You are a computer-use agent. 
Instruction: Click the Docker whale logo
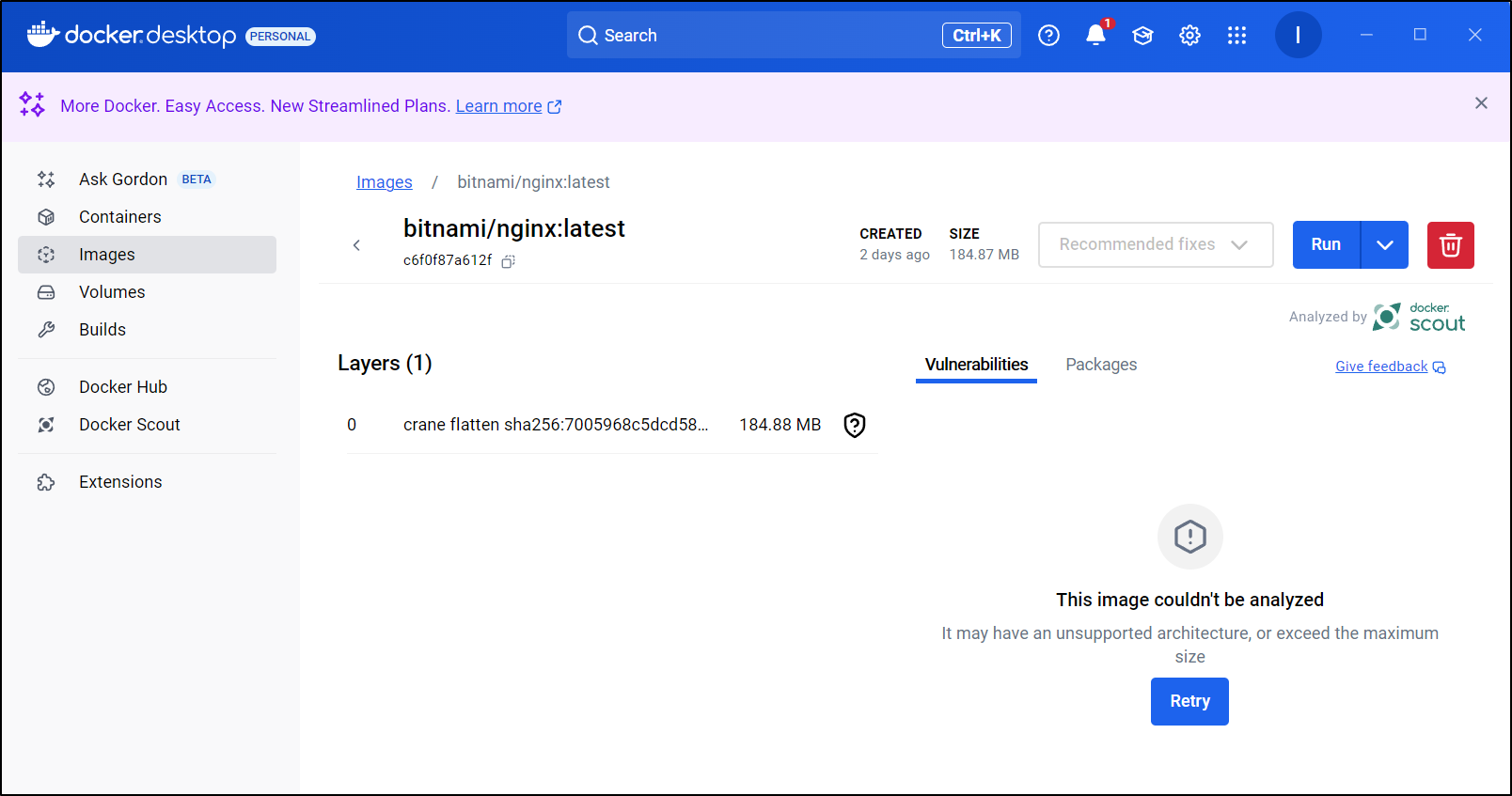coord(42,35)
